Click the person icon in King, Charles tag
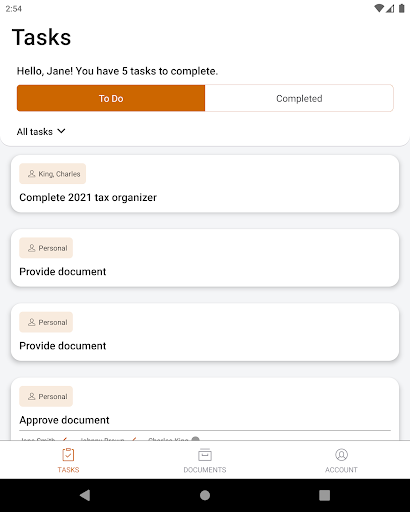Screen dimensions: 410x512 point(32,174)
